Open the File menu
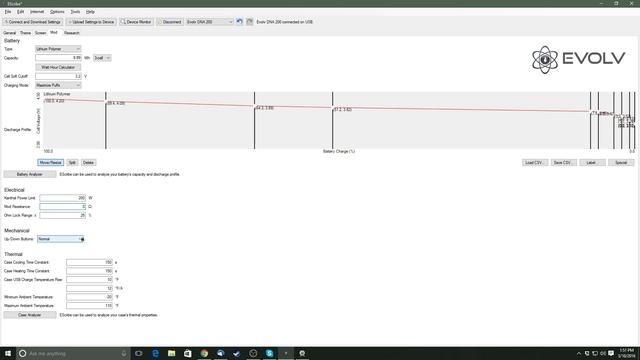640x360 pixels. pos(8,12)
